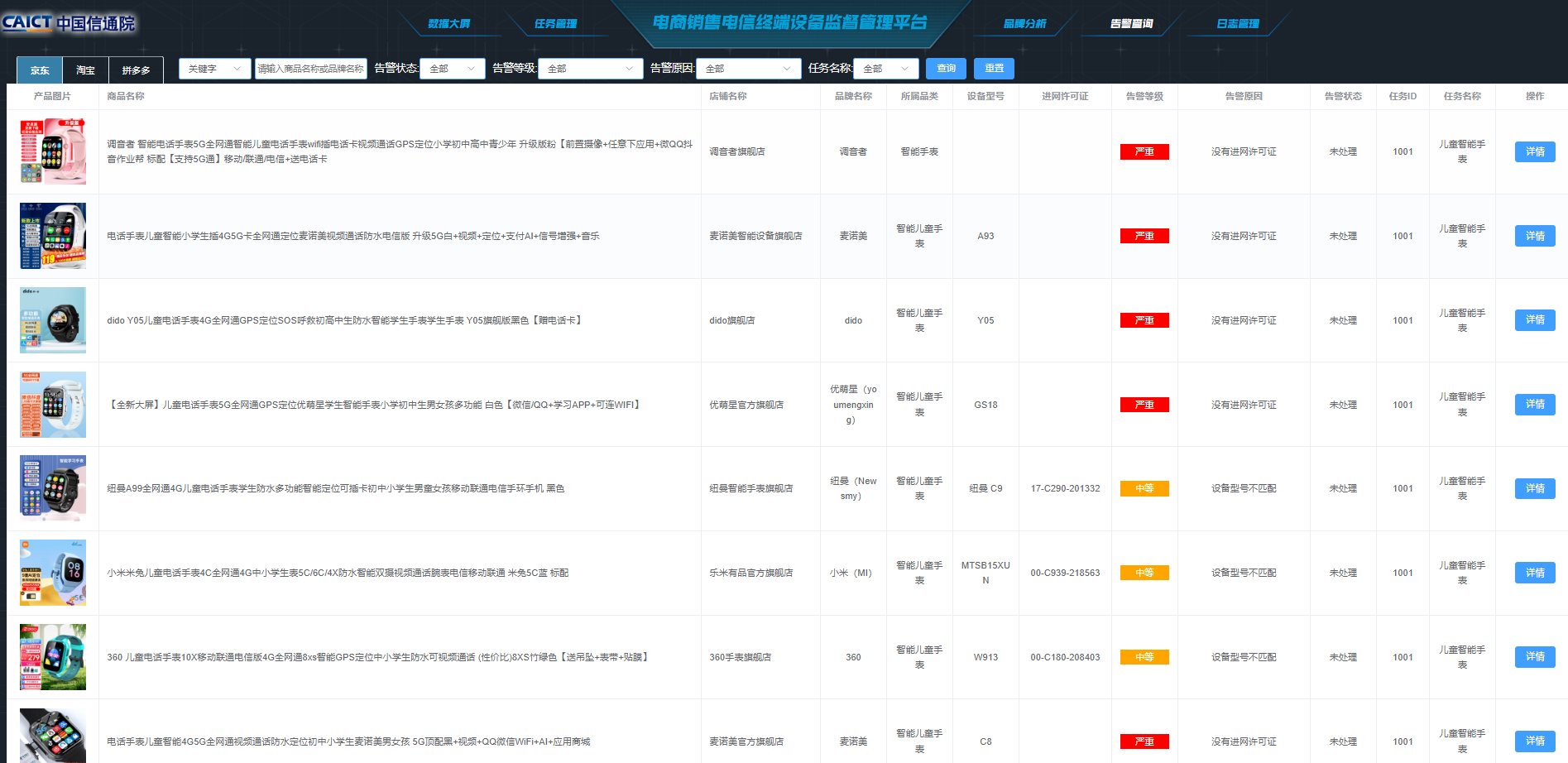Click the 中等 badge in the W913 row

(x=1144, y=657)
